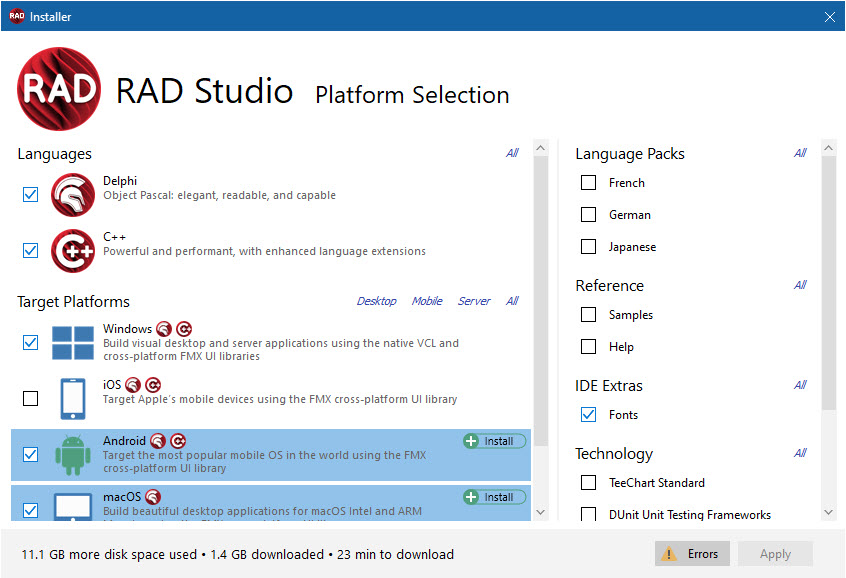Enable the Help reference checkbox
This screenshot has width=846, height=578.
coord(588,346)
